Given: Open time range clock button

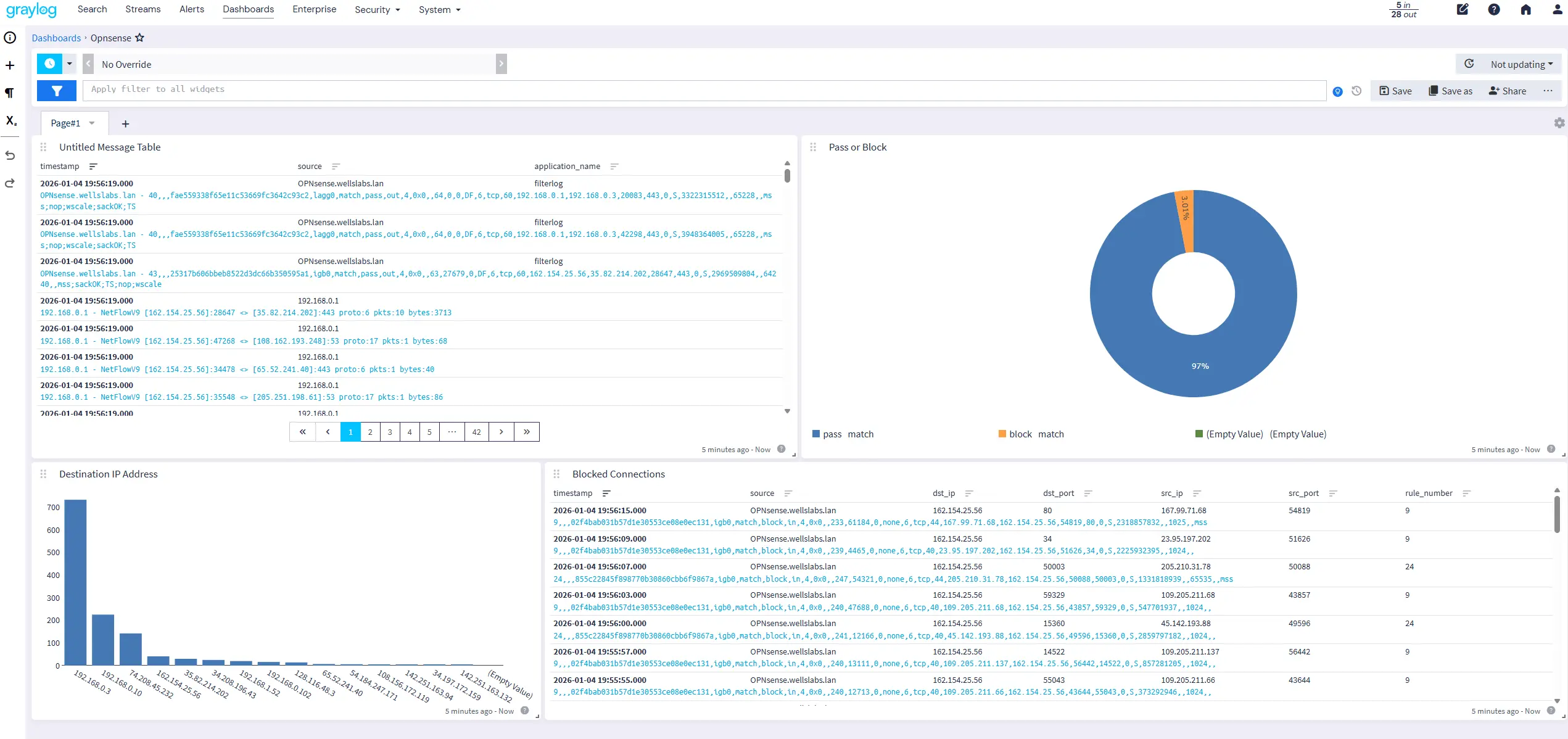Looking at the screenshot, I should pos(50,64).
